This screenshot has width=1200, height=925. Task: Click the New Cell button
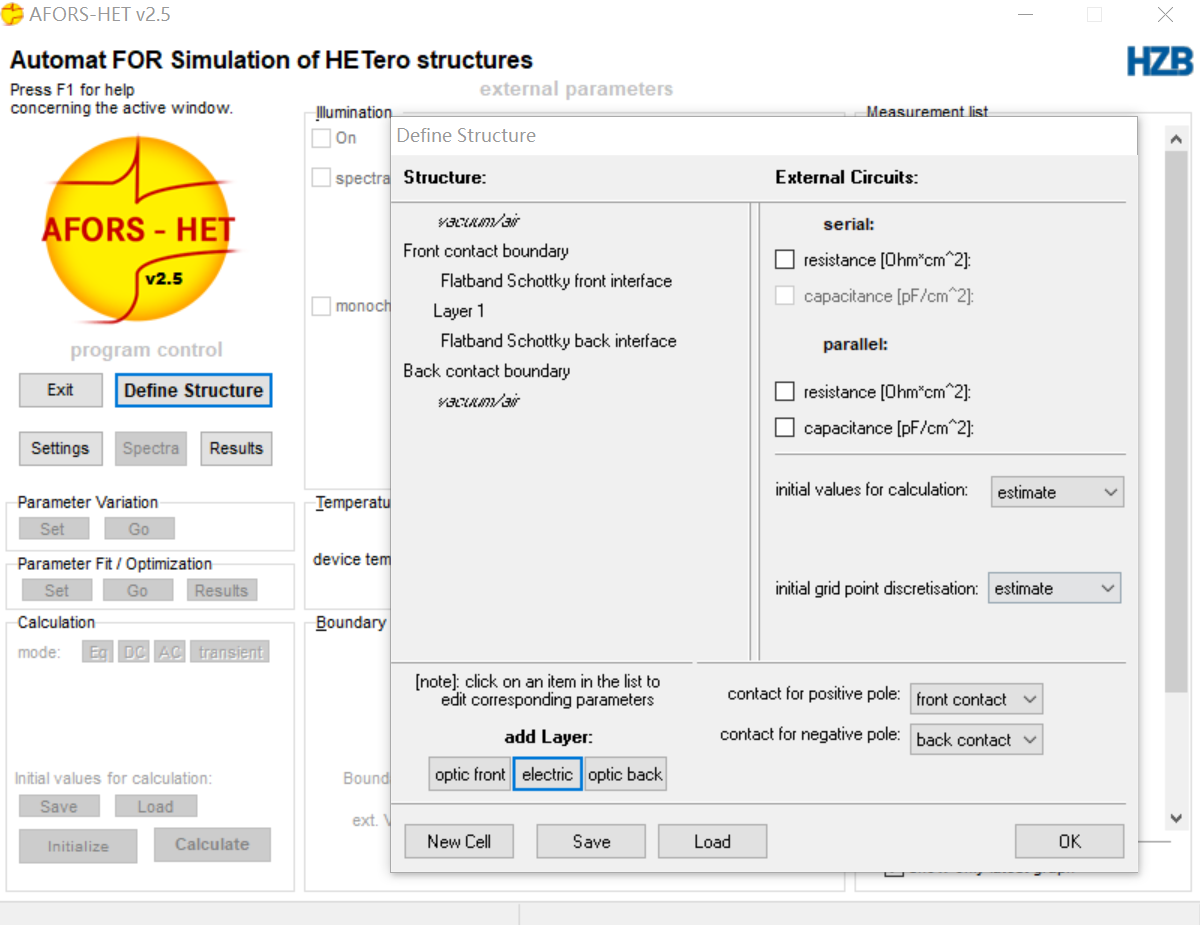[x=459, y=841]
